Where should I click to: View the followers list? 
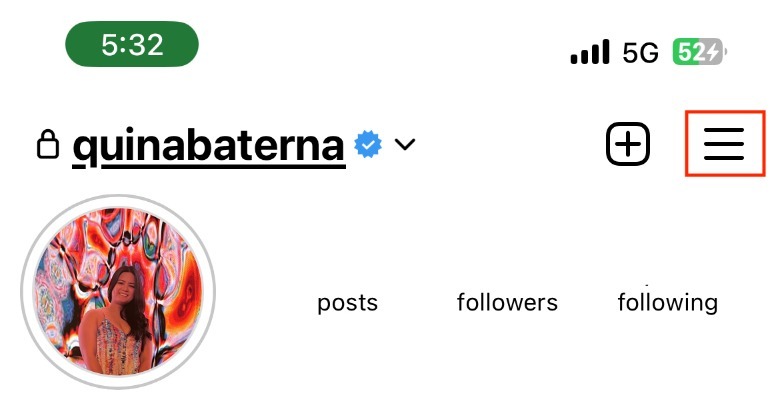(x=507, y=302)
